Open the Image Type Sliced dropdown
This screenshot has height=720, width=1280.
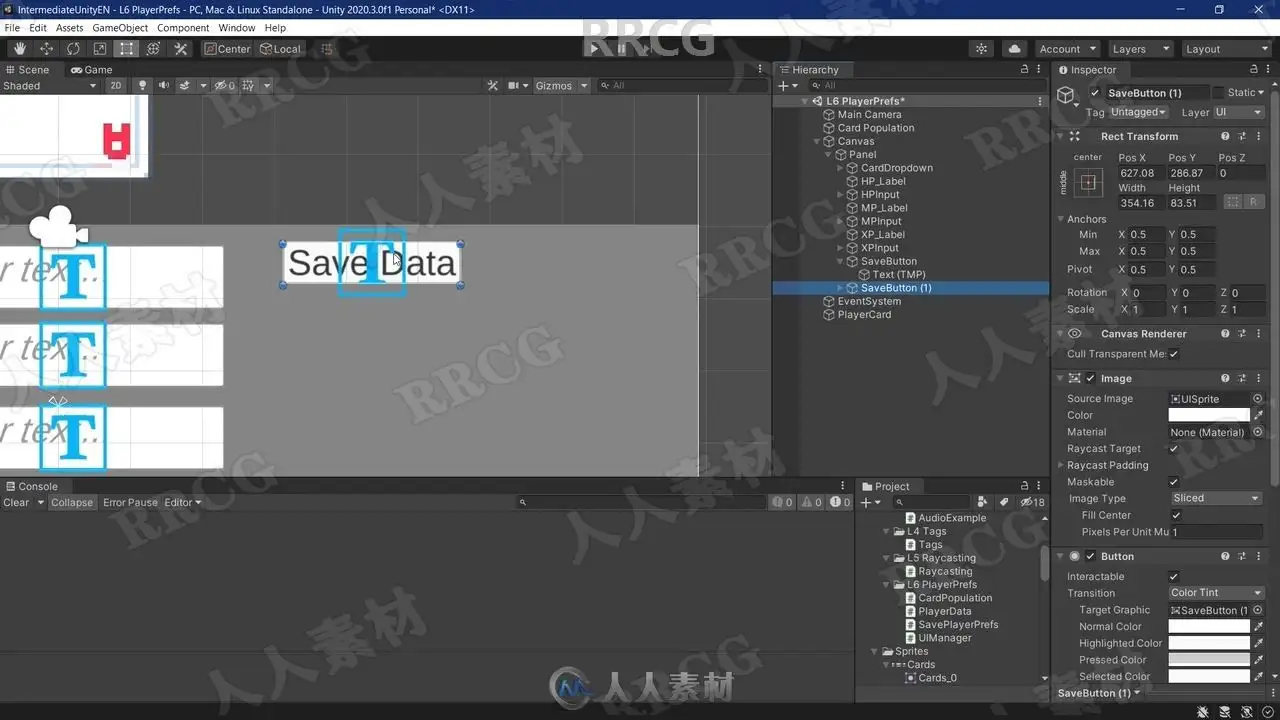click(1216, 498)
